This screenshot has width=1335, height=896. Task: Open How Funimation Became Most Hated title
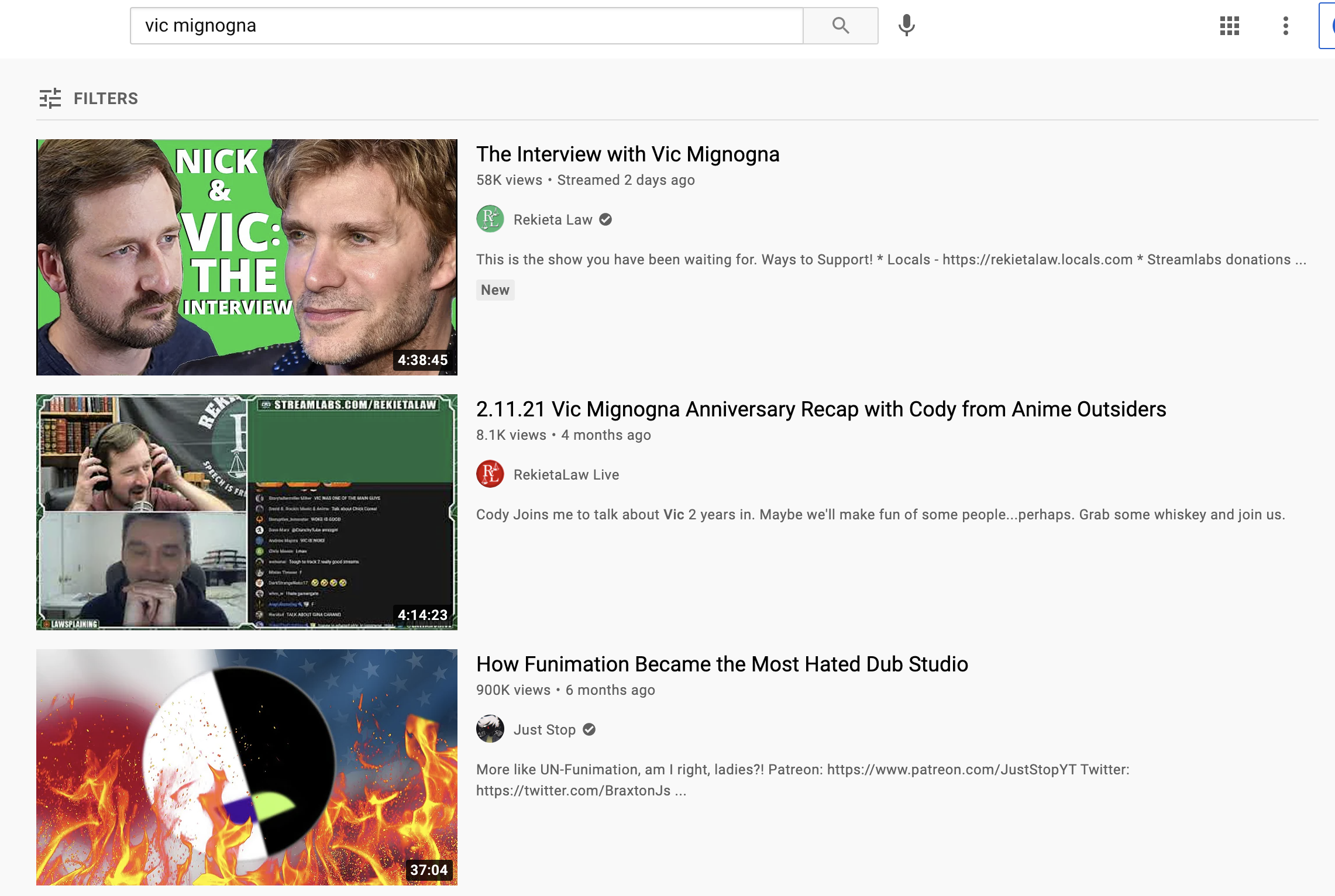click(722, 664)
